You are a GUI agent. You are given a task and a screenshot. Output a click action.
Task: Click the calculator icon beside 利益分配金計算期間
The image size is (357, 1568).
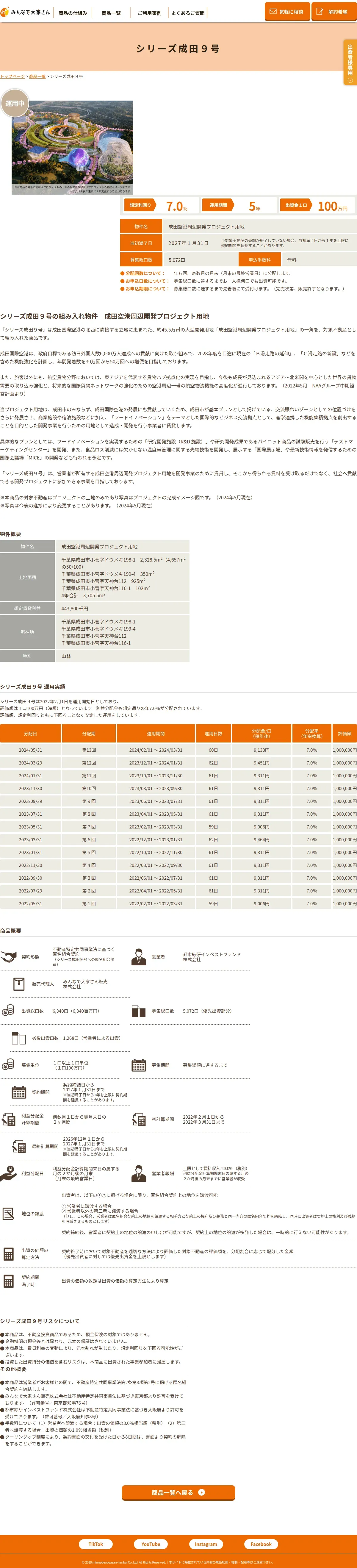point(8,1120)
